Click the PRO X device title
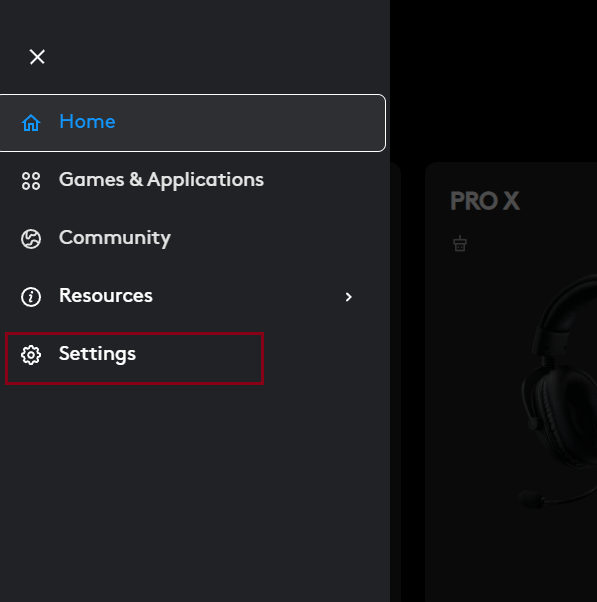597x602 pixels. point(485,201)
